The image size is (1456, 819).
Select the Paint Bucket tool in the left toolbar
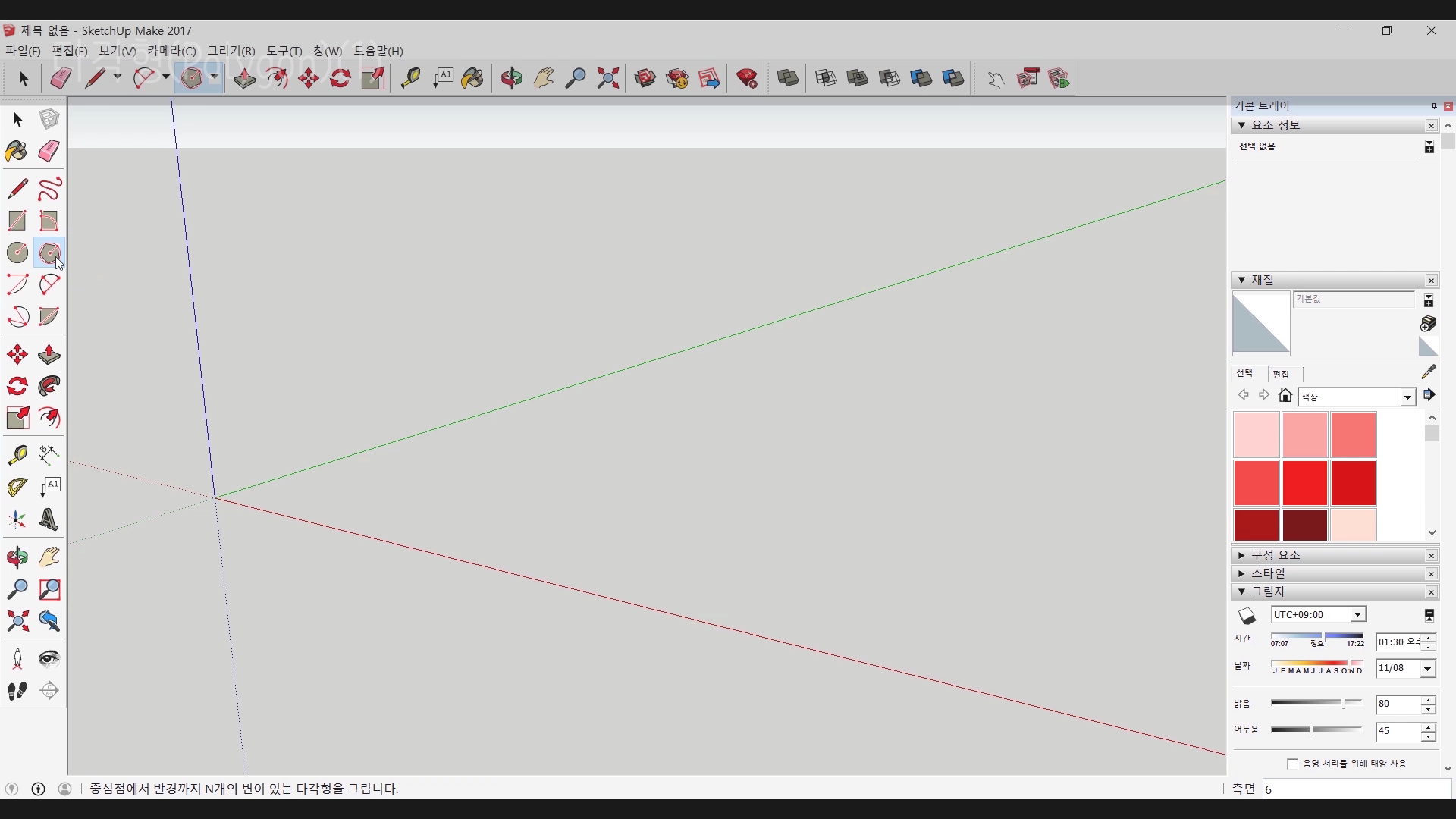pos(17,151)
